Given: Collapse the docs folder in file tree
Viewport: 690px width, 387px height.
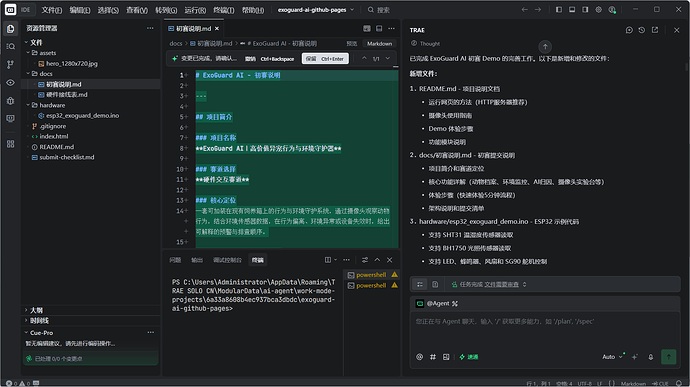Looking at the screenshot, I should click(x=46, y=74).
